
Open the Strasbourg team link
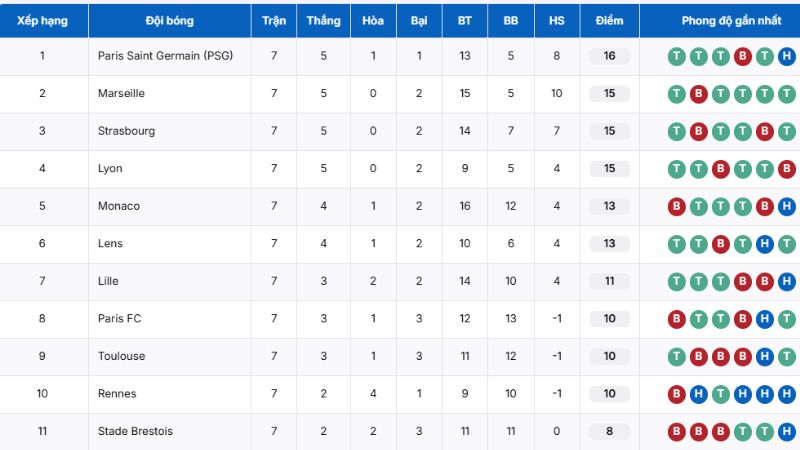pos(126,131)
